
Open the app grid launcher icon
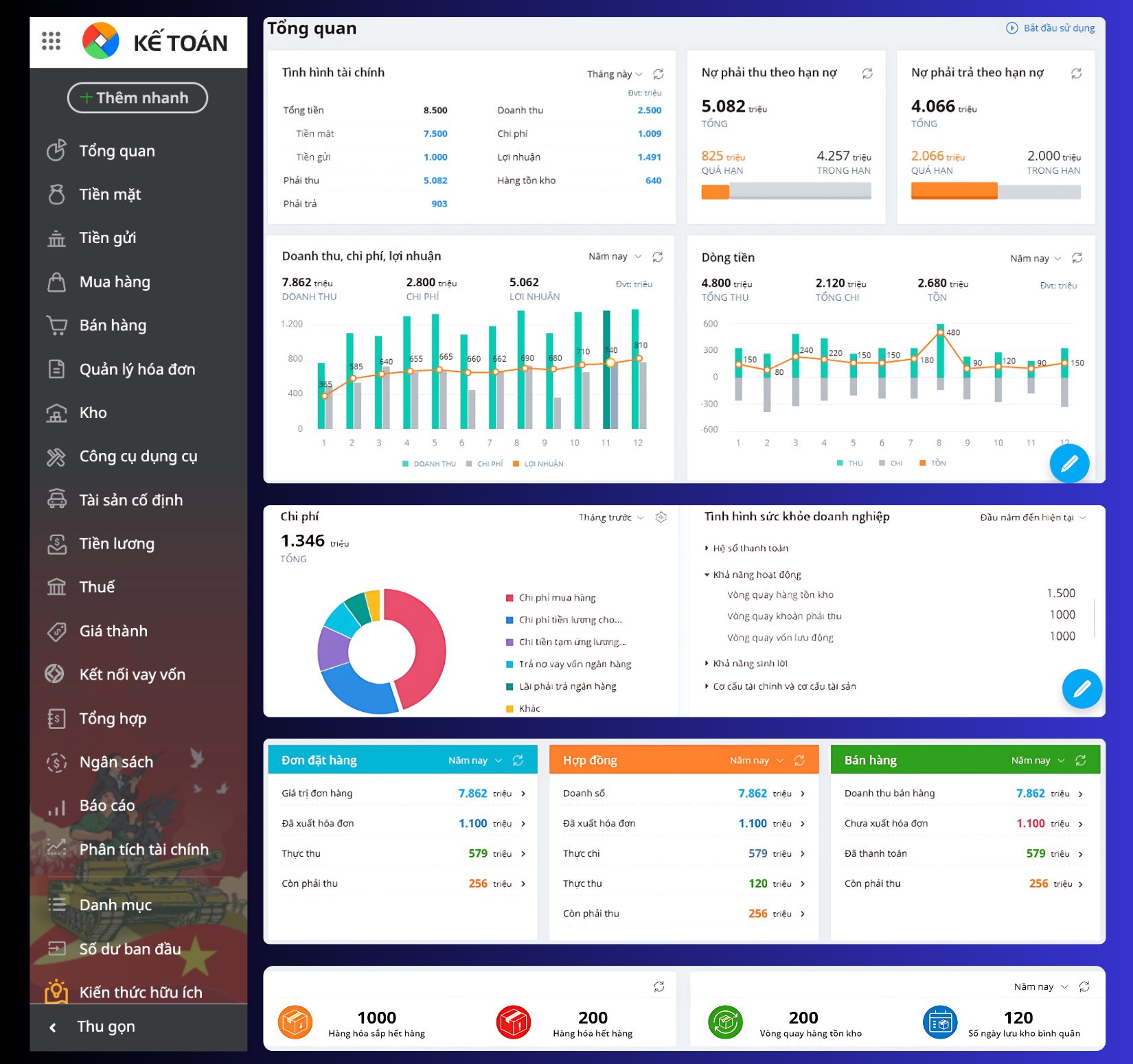click(51, 41)
